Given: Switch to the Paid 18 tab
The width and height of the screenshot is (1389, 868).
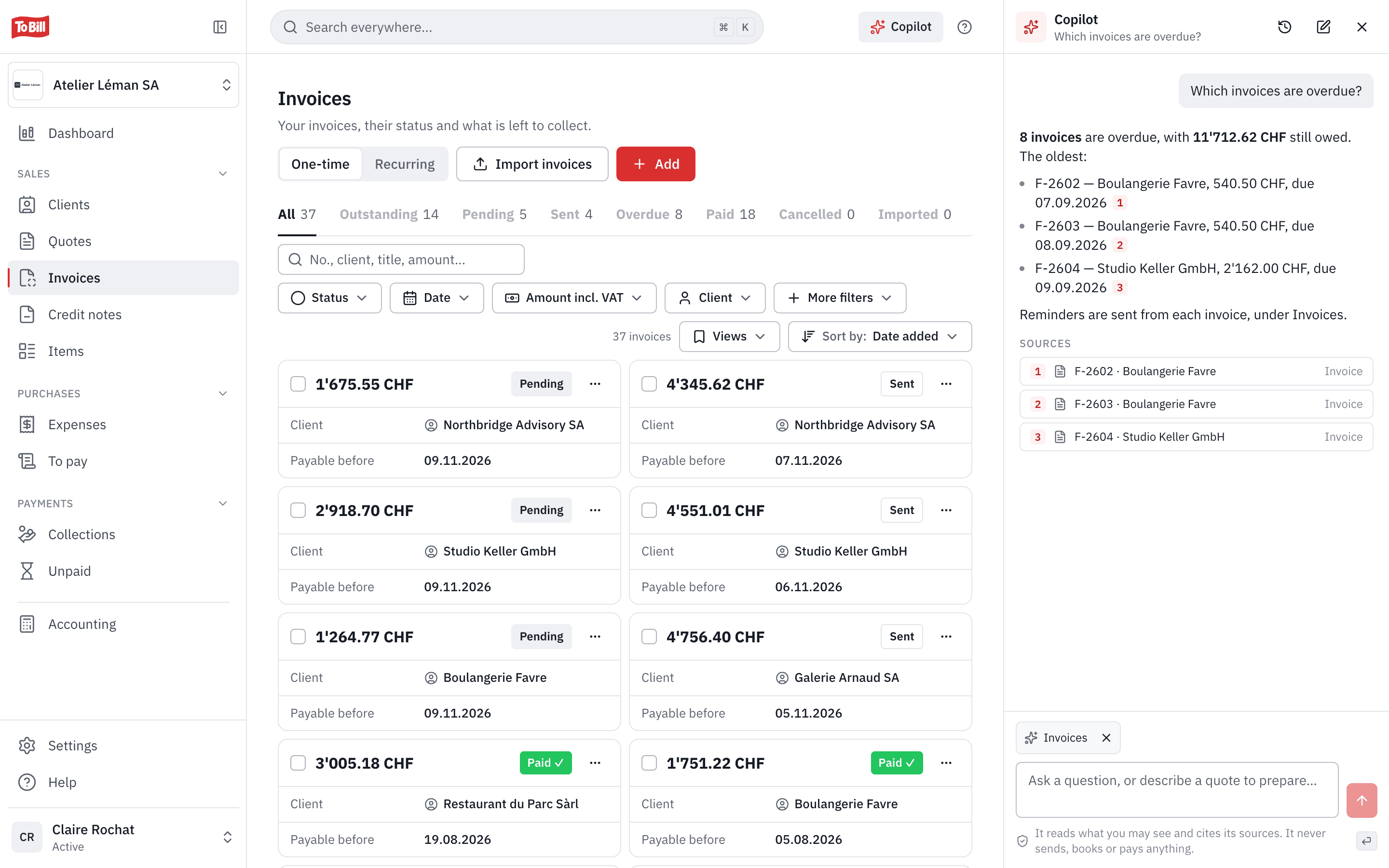Looking at the screenshot, I should point(730,214).
